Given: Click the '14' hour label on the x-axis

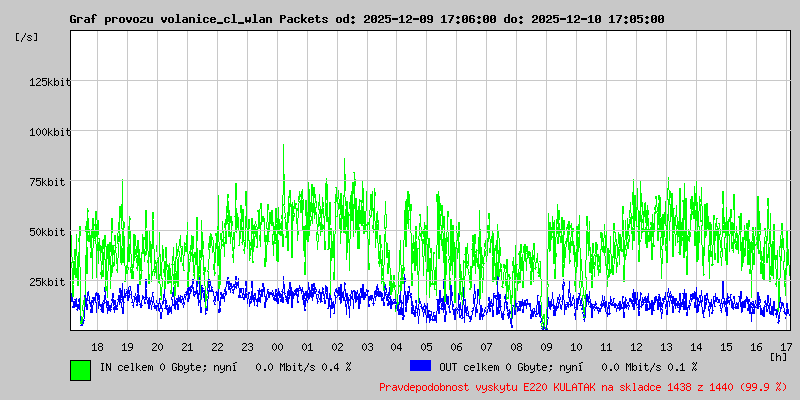Looking at the screenshot, I should click(x=696, y=347).
